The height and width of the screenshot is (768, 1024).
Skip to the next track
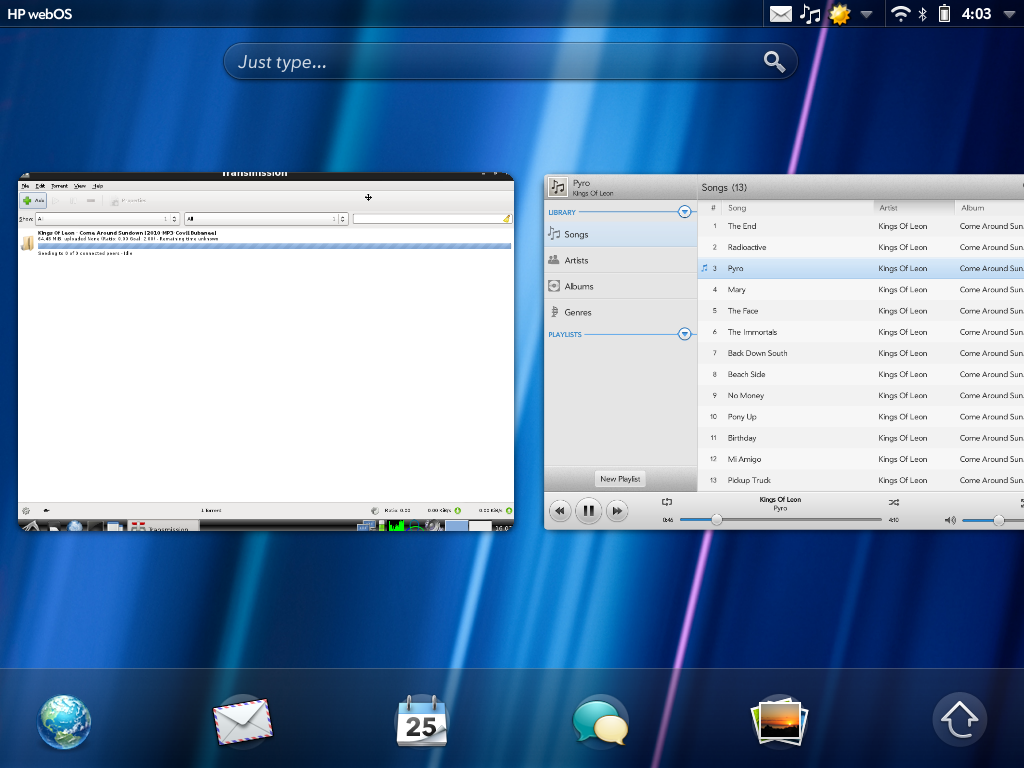(x=618, y=511)
